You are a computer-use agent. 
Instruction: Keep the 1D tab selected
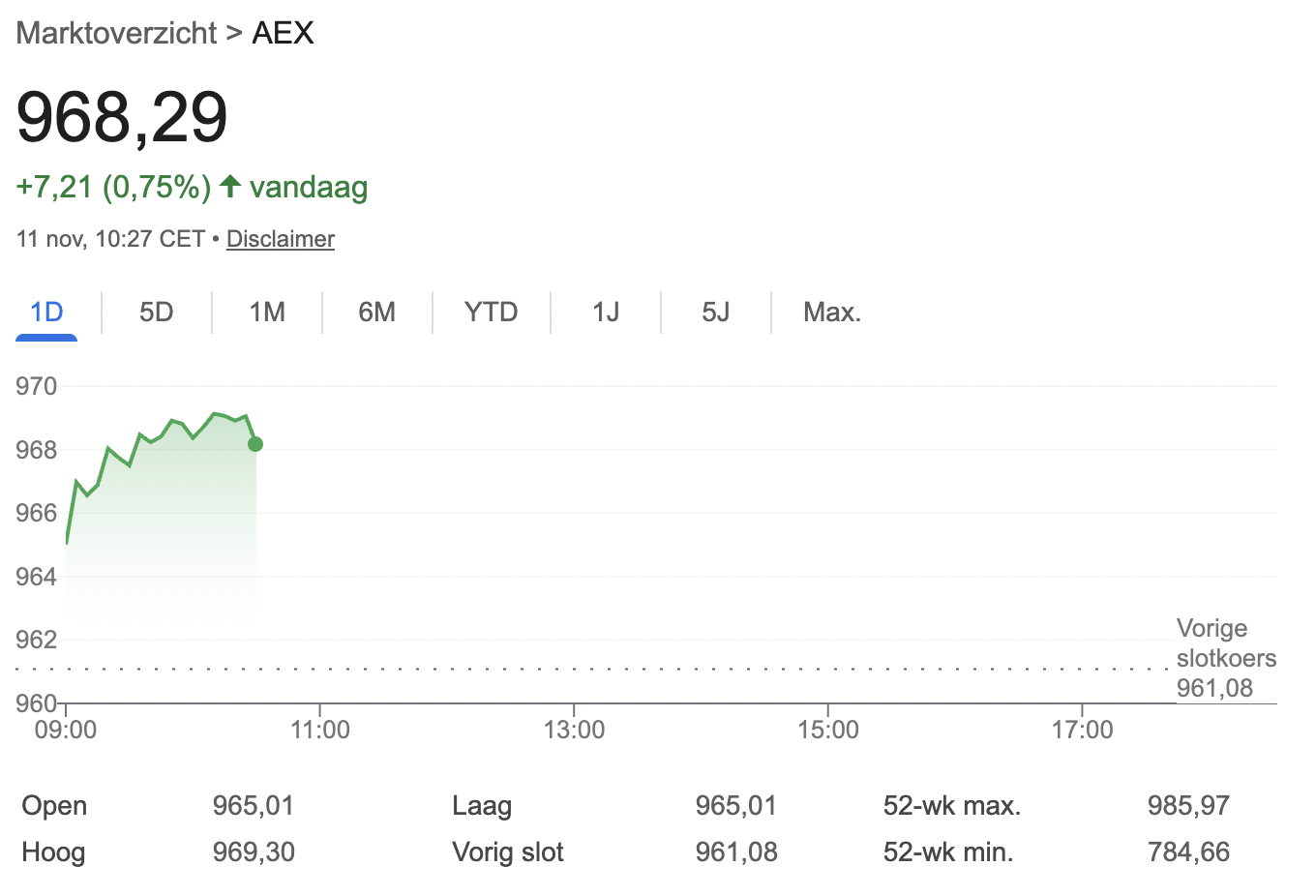45,312
